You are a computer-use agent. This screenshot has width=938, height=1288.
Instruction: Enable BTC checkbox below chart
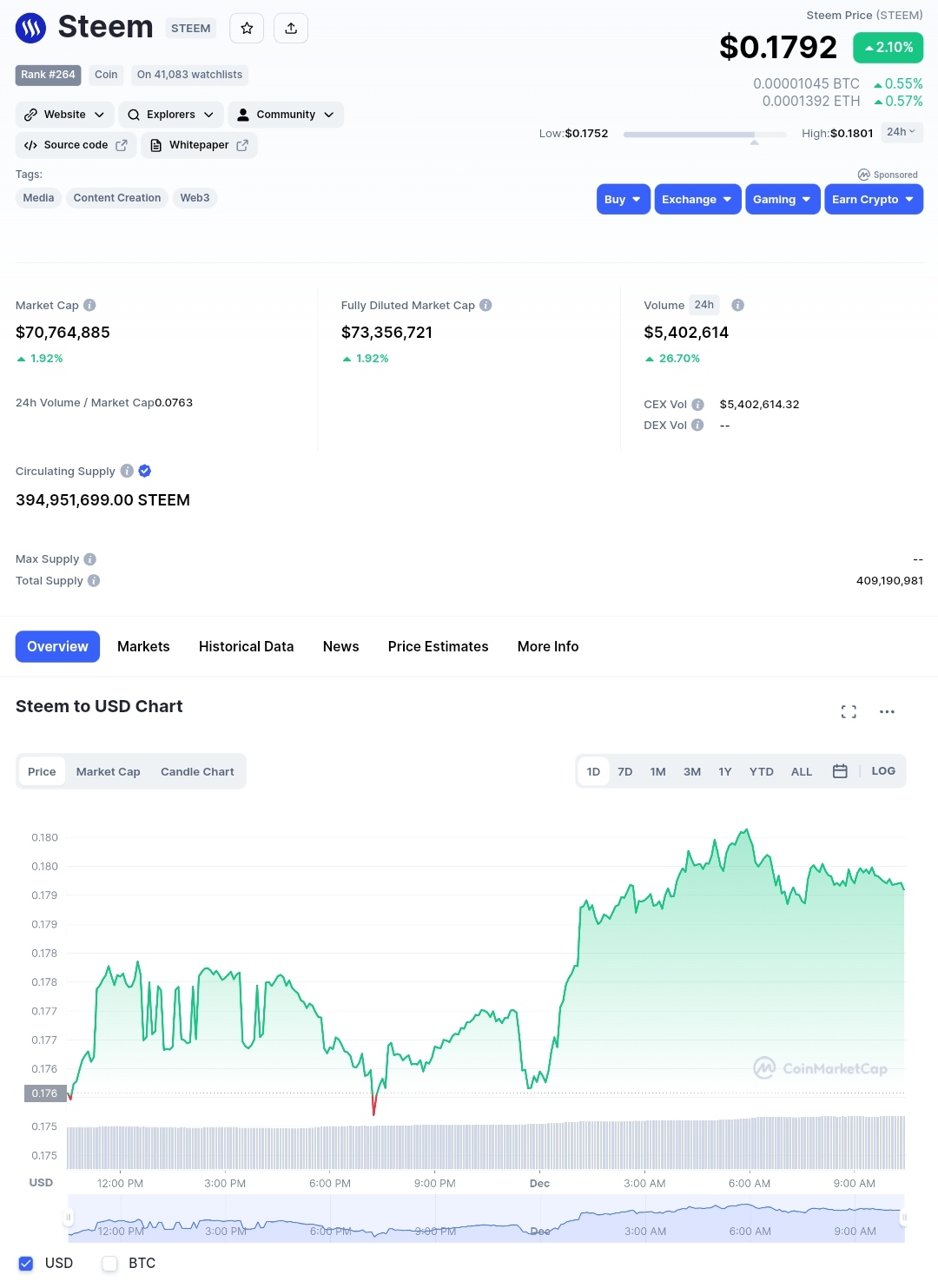tap(109, 1264)
